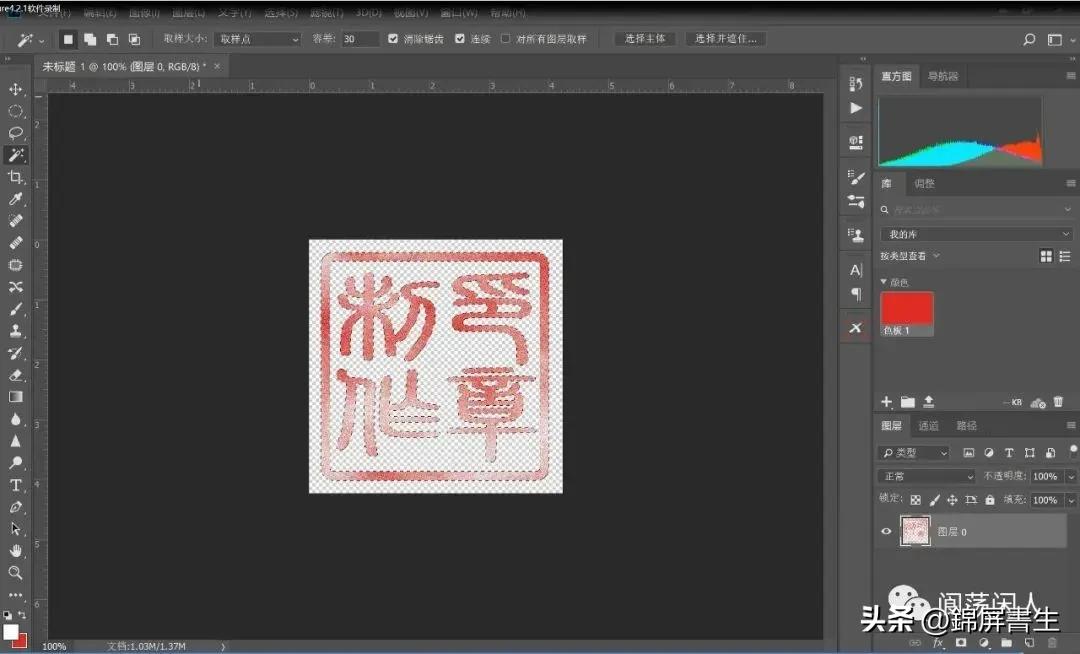Disable the 连续 contiguous checkbox
Screen dimensions: 1080x654
coord(460,39)
